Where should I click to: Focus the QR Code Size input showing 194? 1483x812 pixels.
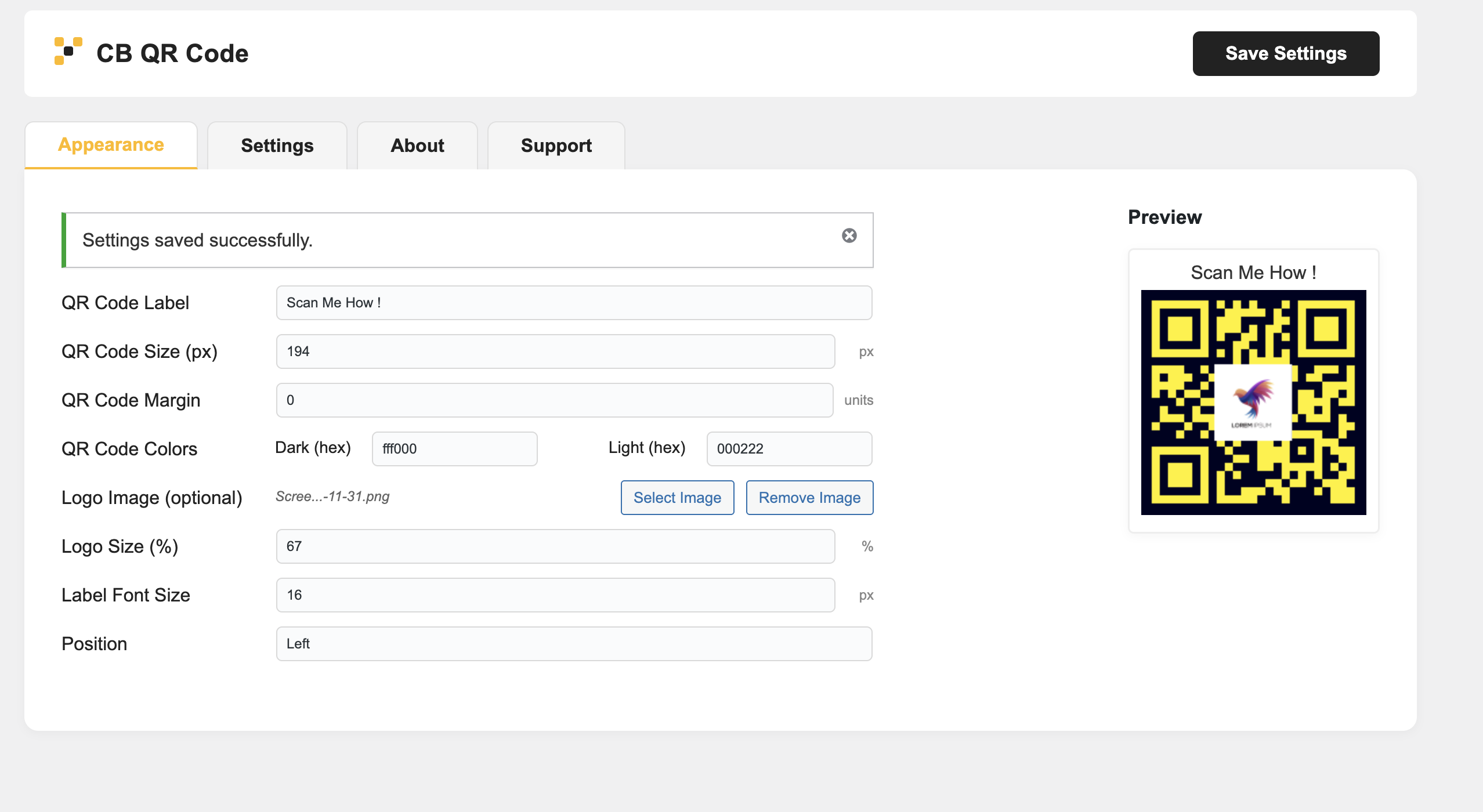click(x=555, y=351)
